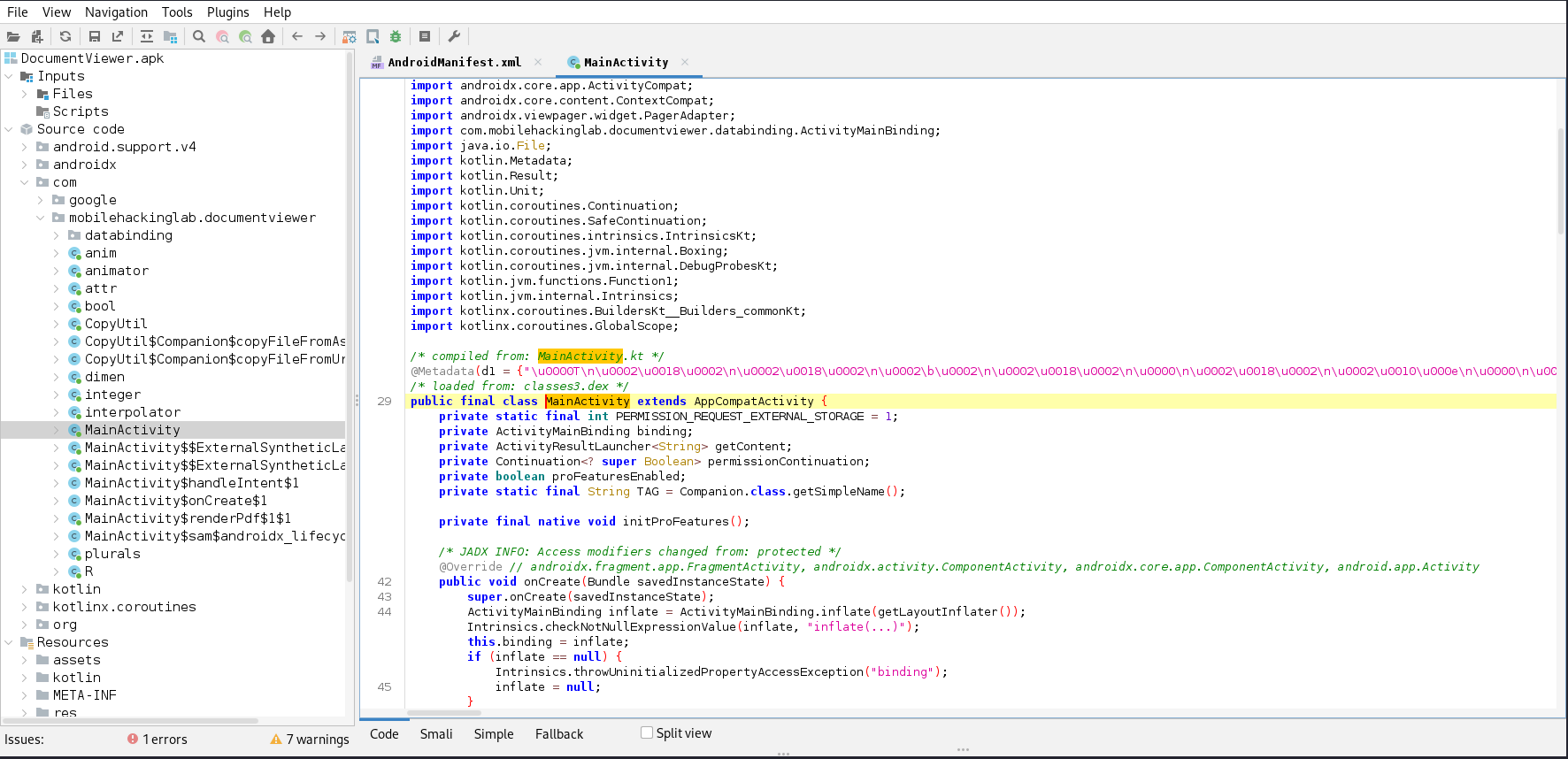Viewport: 1568px width, 759px height.
Task: Close the AndroidManifest.xml tab
Action: pyautogui.click(x=538, y=62)
